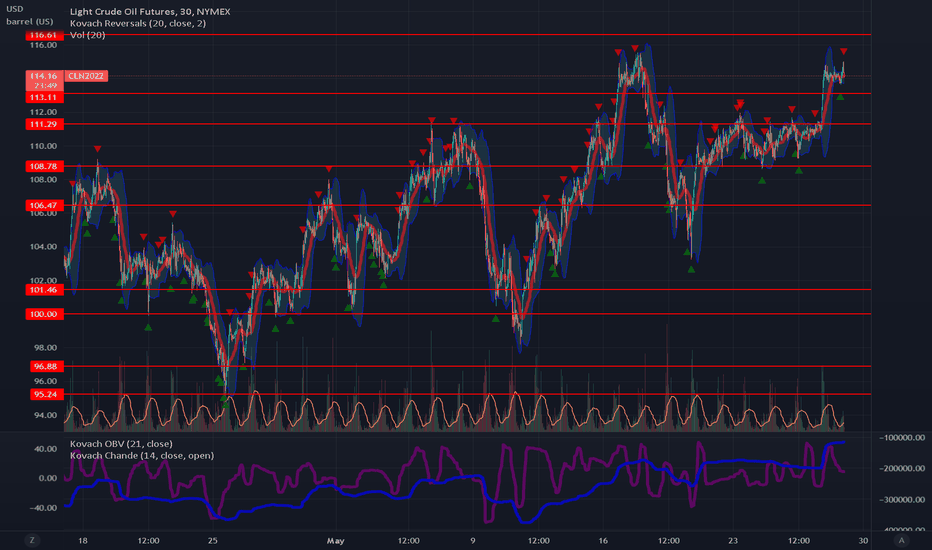932x550 pixels.
Task: Click the 30 date label on time axis
Action: coord(863,540)
